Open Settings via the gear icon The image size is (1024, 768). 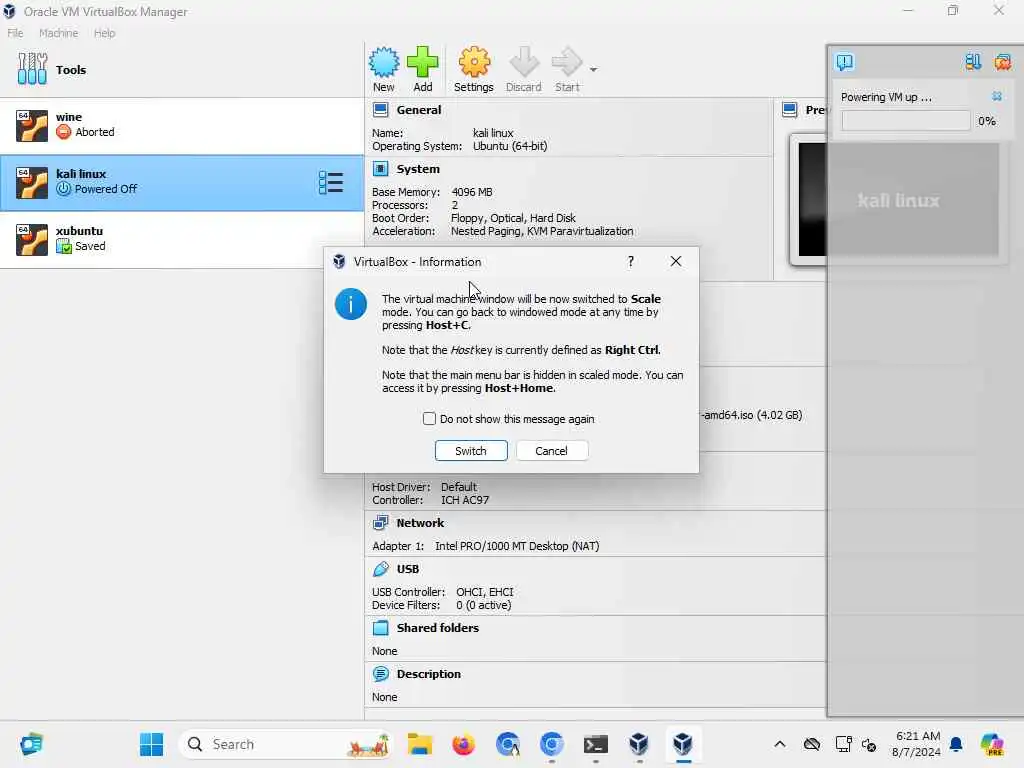[x=473, y=69]
